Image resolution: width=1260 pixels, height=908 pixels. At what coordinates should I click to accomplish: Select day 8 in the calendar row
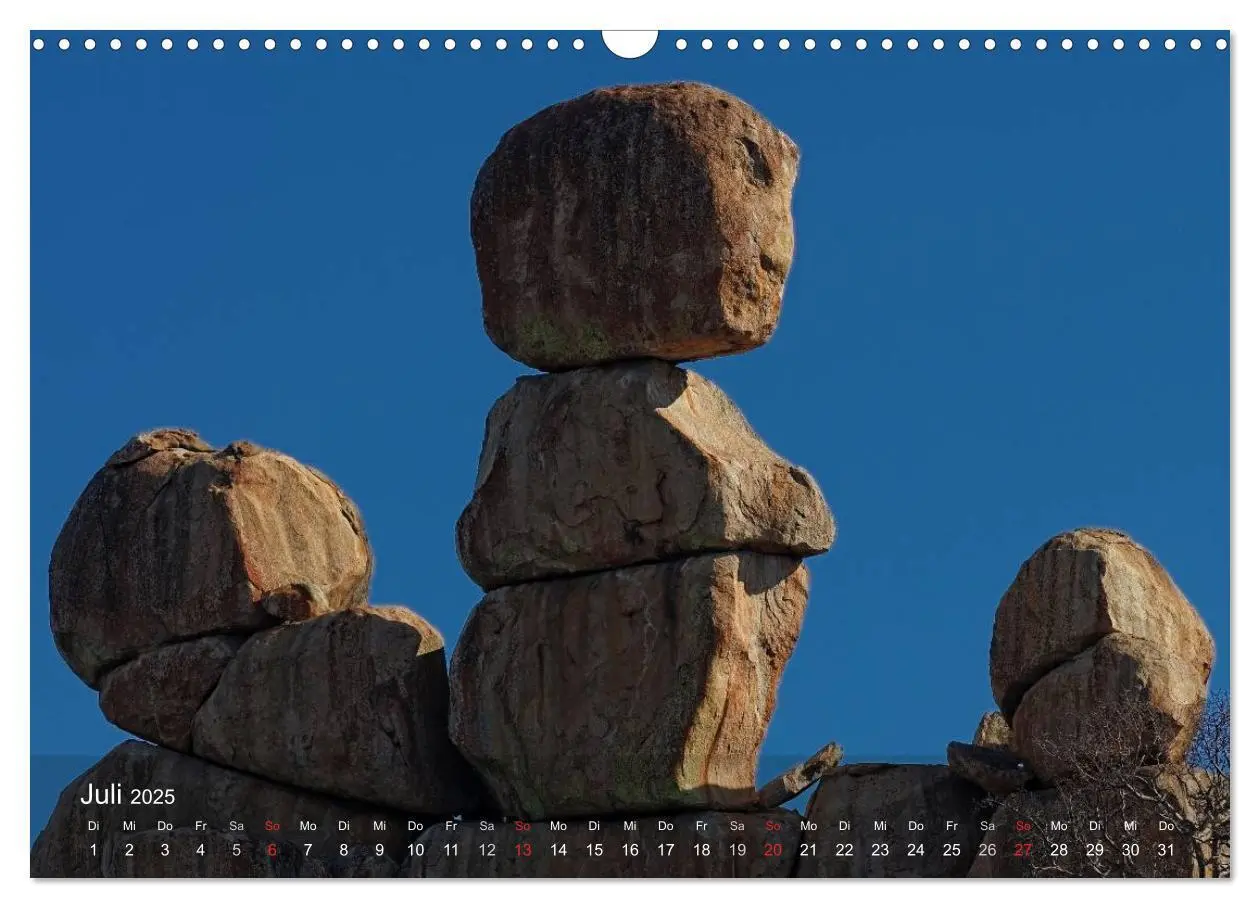click(344, 850)
